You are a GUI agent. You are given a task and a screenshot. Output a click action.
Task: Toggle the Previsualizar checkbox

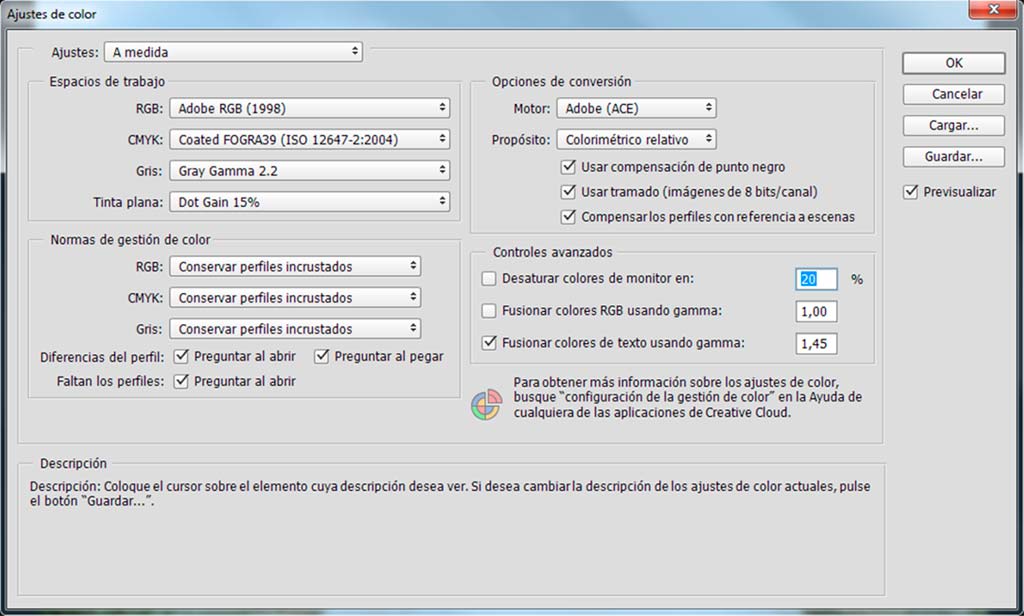pos(910,192)
